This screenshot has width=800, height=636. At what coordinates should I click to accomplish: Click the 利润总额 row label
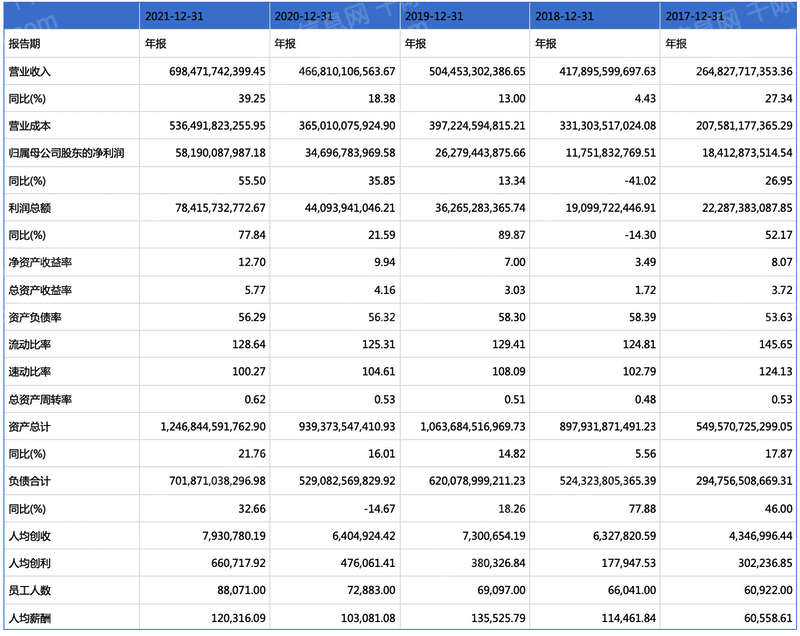29,208
